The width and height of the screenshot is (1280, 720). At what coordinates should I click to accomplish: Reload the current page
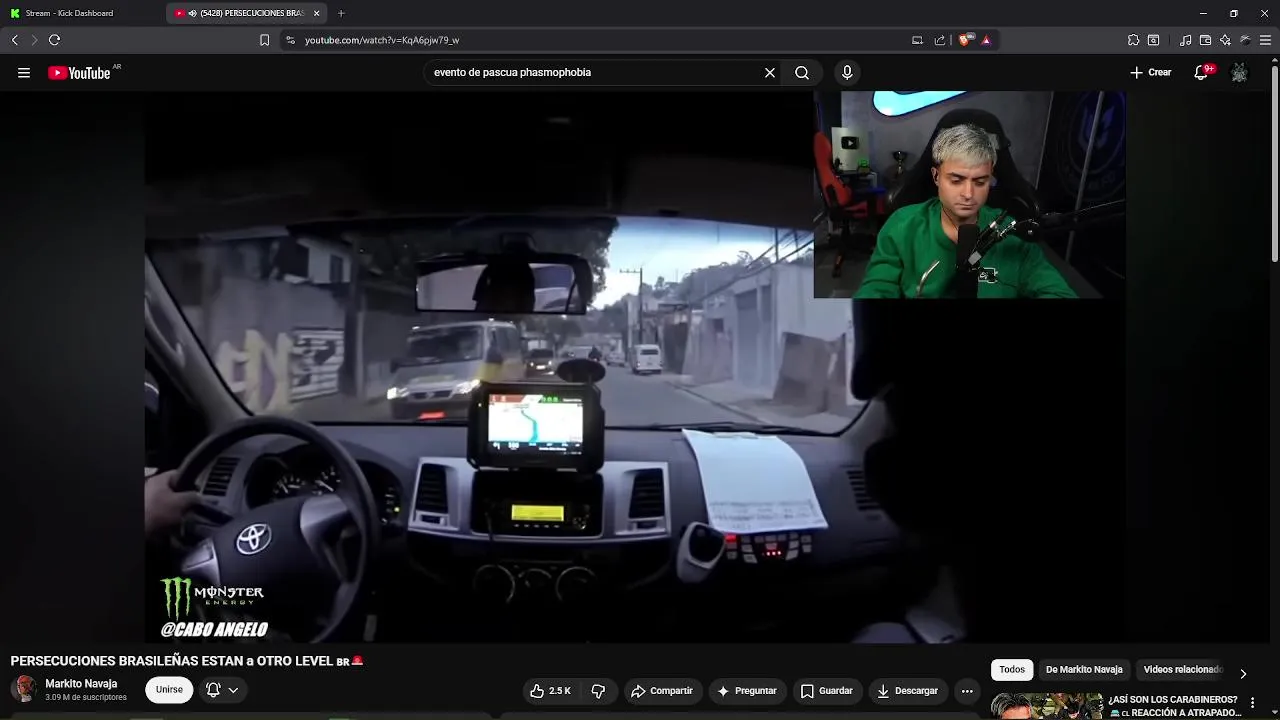[x=54, y=40]
